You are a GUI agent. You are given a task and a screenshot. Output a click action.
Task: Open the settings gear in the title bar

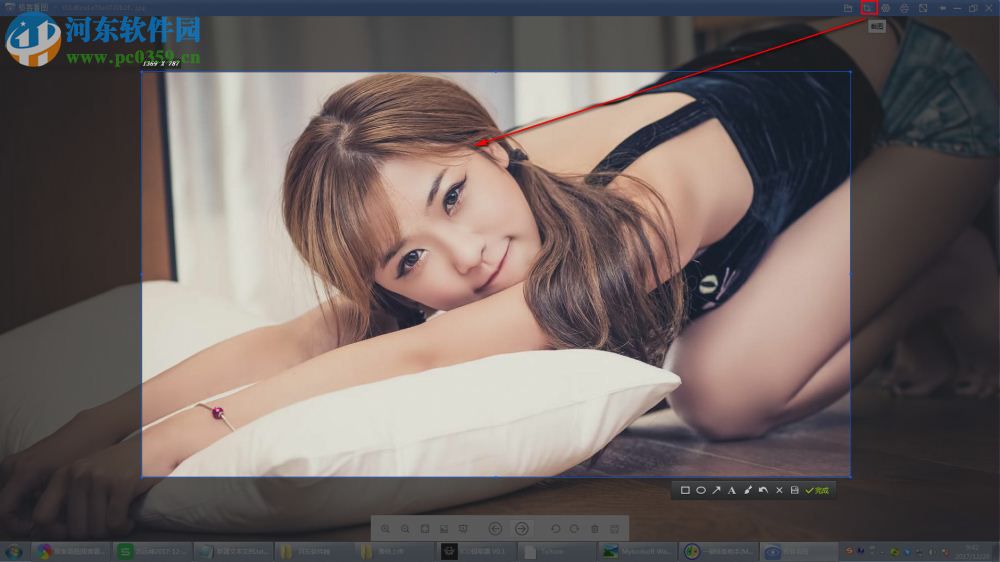pos(886,8)
